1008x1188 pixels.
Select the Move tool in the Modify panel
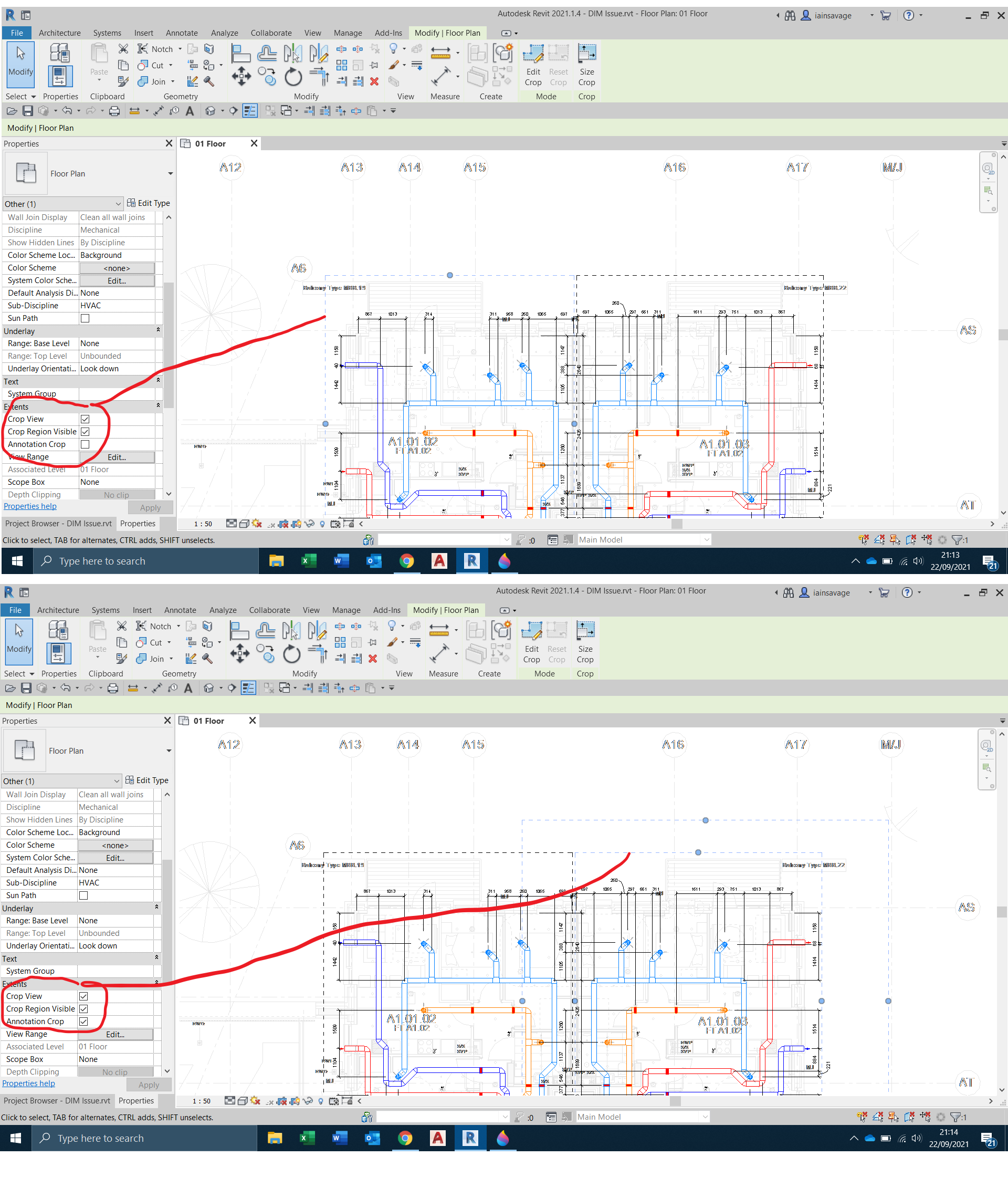[x=240, y=76]
